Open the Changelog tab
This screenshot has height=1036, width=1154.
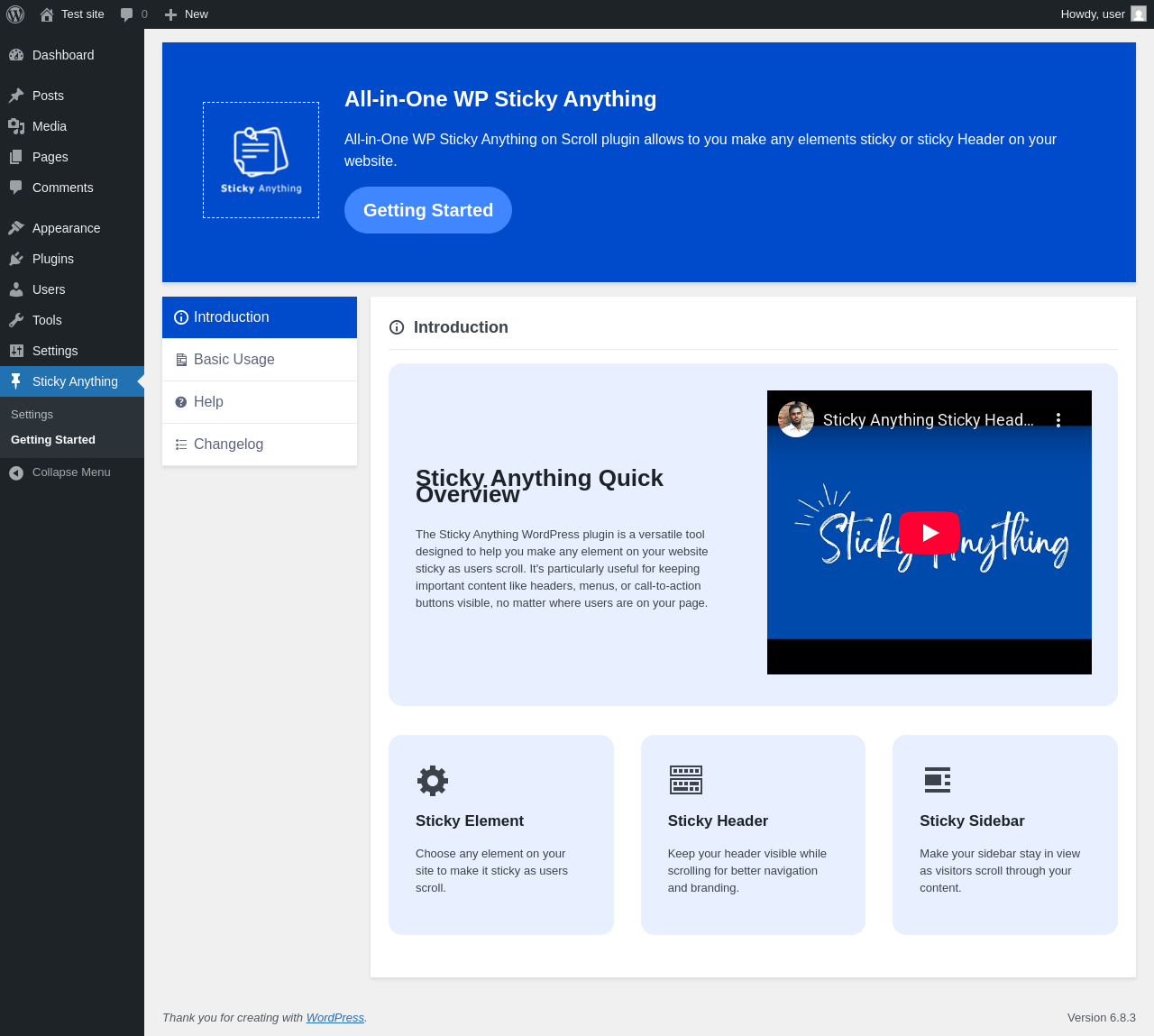click(260, 445)
